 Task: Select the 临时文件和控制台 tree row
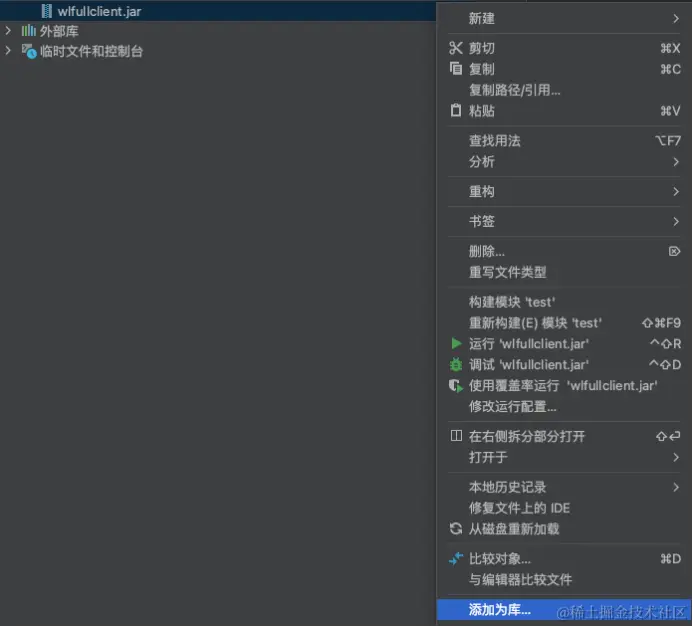218,51
